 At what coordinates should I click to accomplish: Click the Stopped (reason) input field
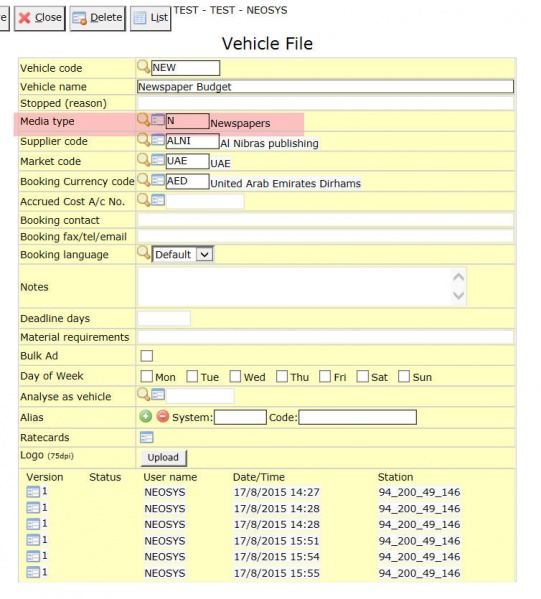(326, 103)
